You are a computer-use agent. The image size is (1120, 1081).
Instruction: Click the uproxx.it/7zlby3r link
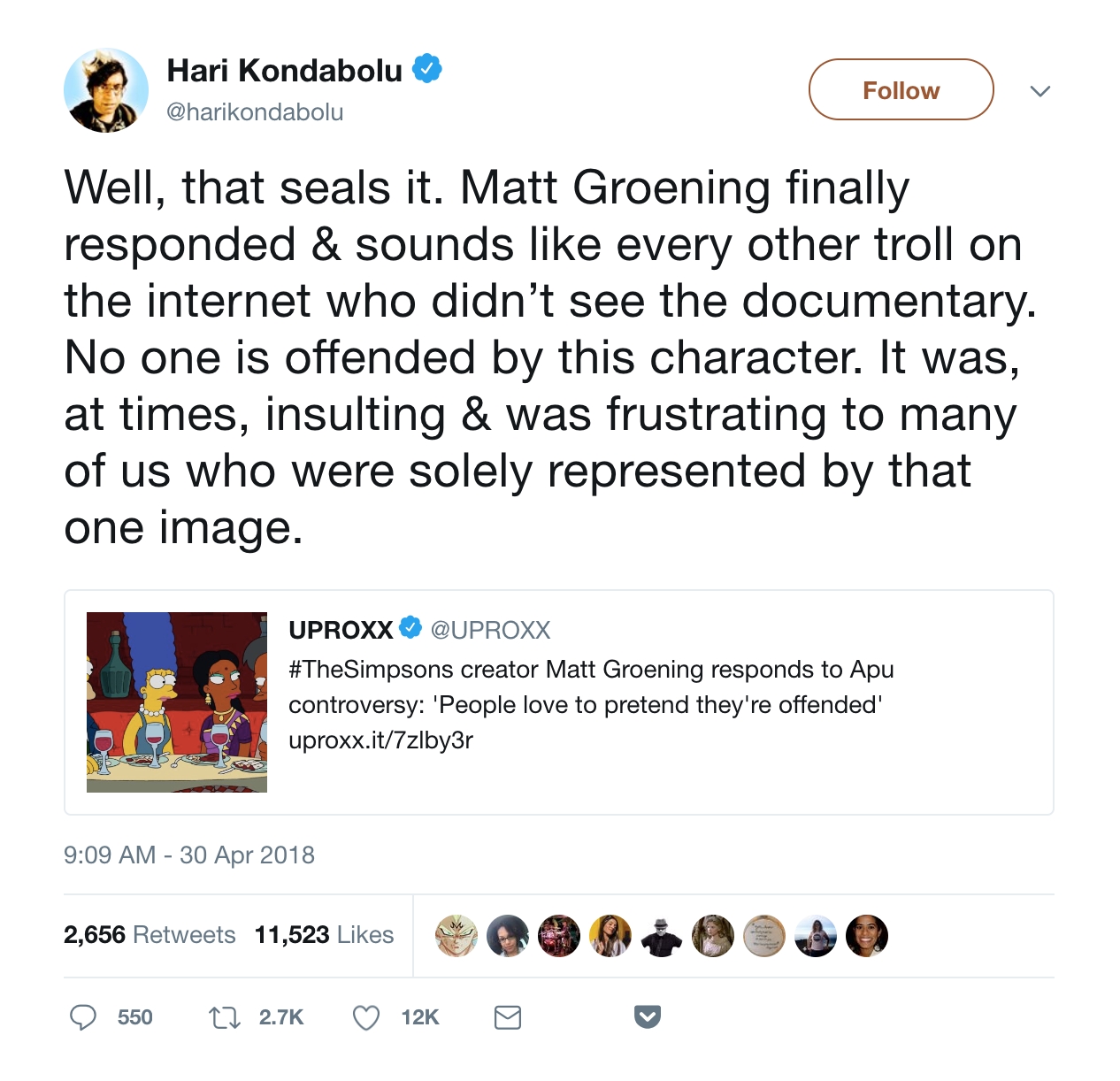click(380, 740)
